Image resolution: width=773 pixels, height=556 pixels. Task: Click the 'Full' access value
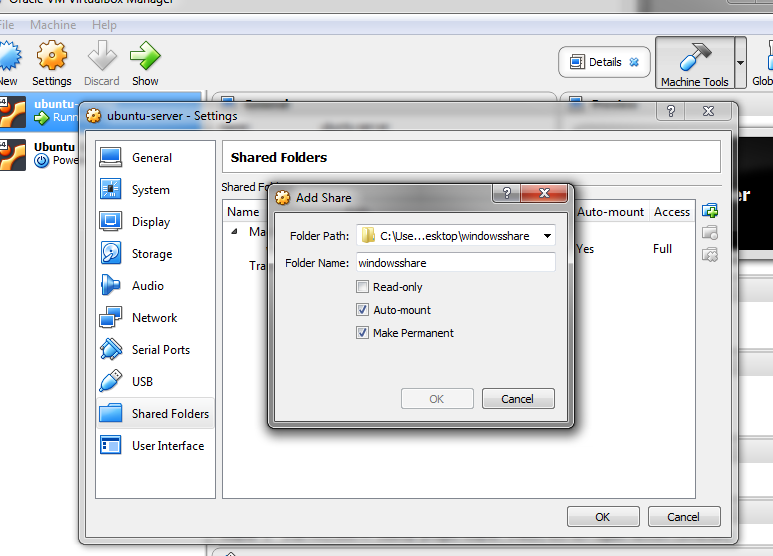click(662, 249)
